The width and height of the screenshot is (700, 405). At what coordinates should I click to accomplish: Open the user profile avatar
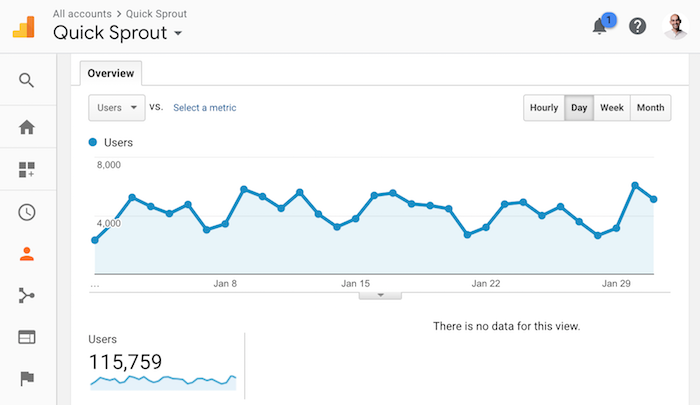(675, 26)
